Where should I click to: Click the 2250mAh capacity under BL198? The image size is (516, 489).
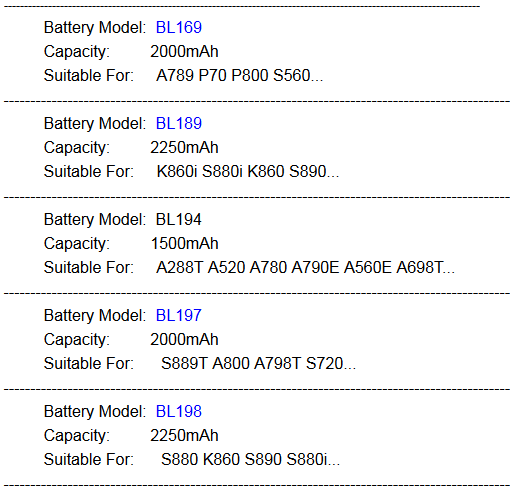pos(184,436)
